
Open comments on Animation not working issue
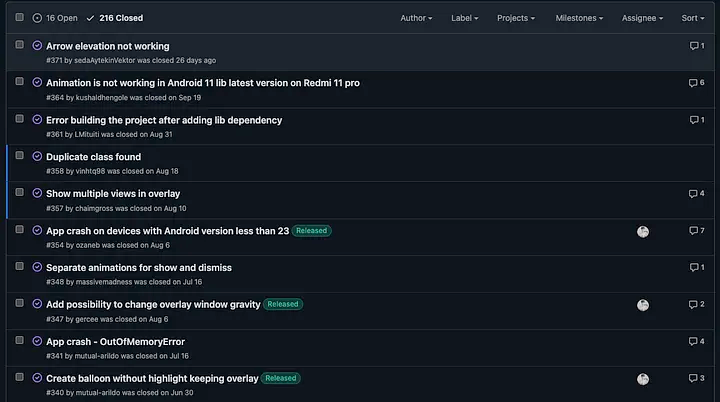click(696, 83)
